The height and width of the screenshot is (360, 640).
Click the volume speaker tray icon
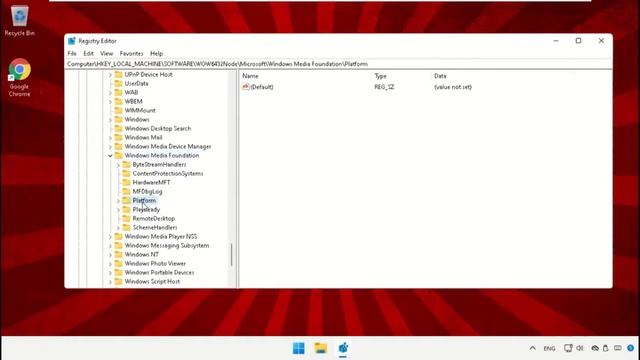(x=580, y=348)
